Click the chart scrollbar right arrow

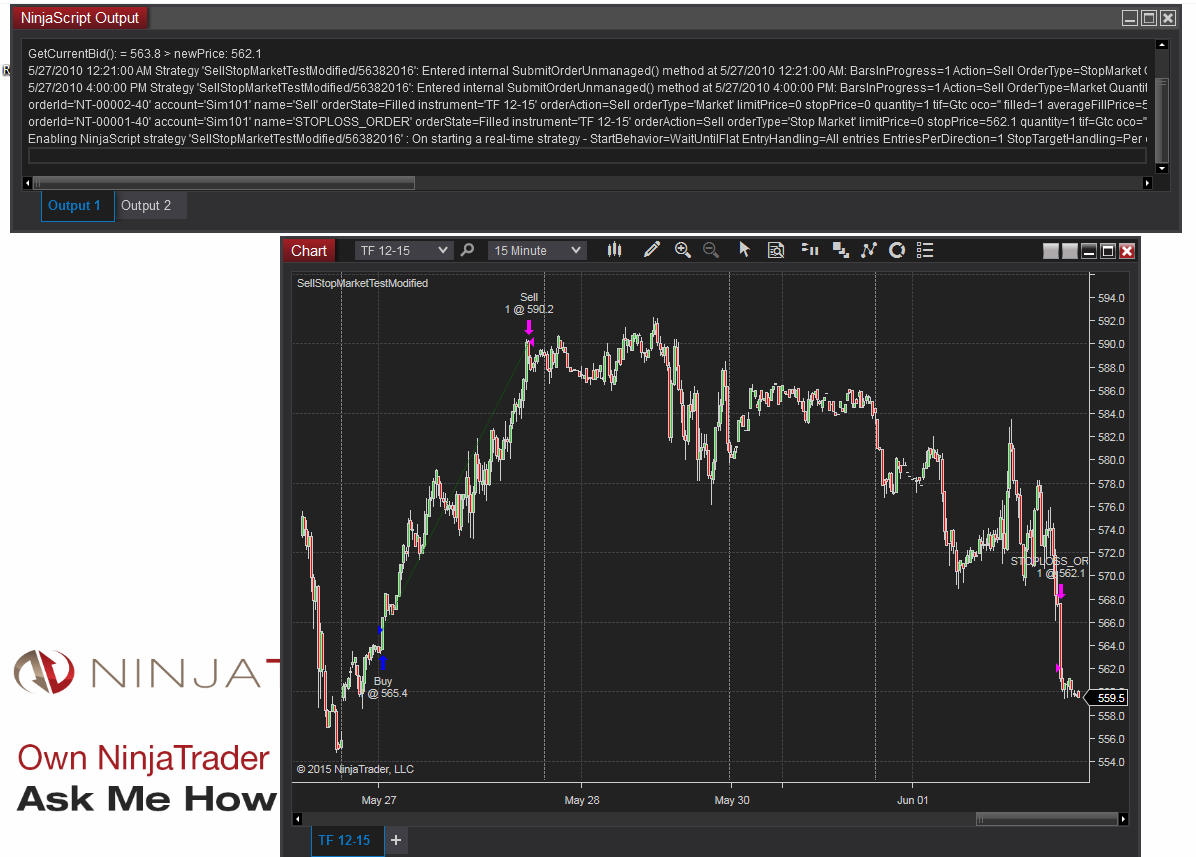[x=1123, y=819]
